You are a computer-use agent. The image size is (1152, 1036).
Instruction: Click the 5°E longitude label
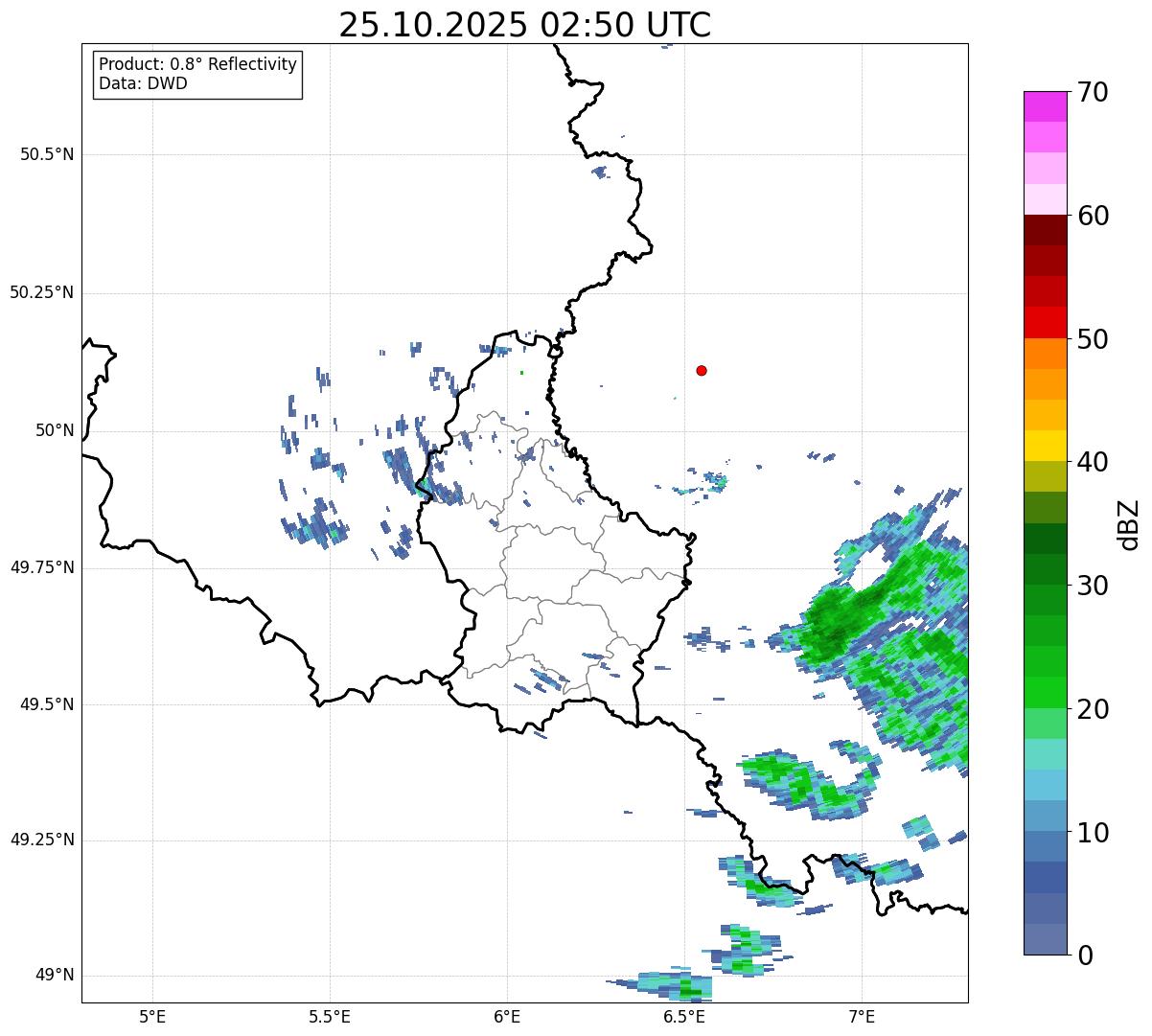pos(152,1016)
